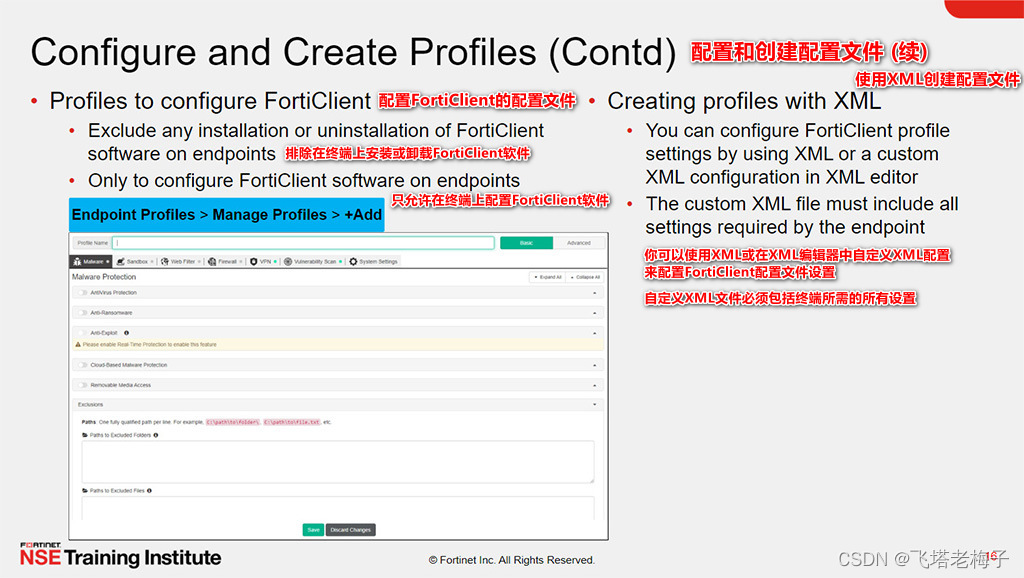Open the System Settings tab
This screenshot has width=1024, height=578.
pyautogui.click(x=373, y=261)
